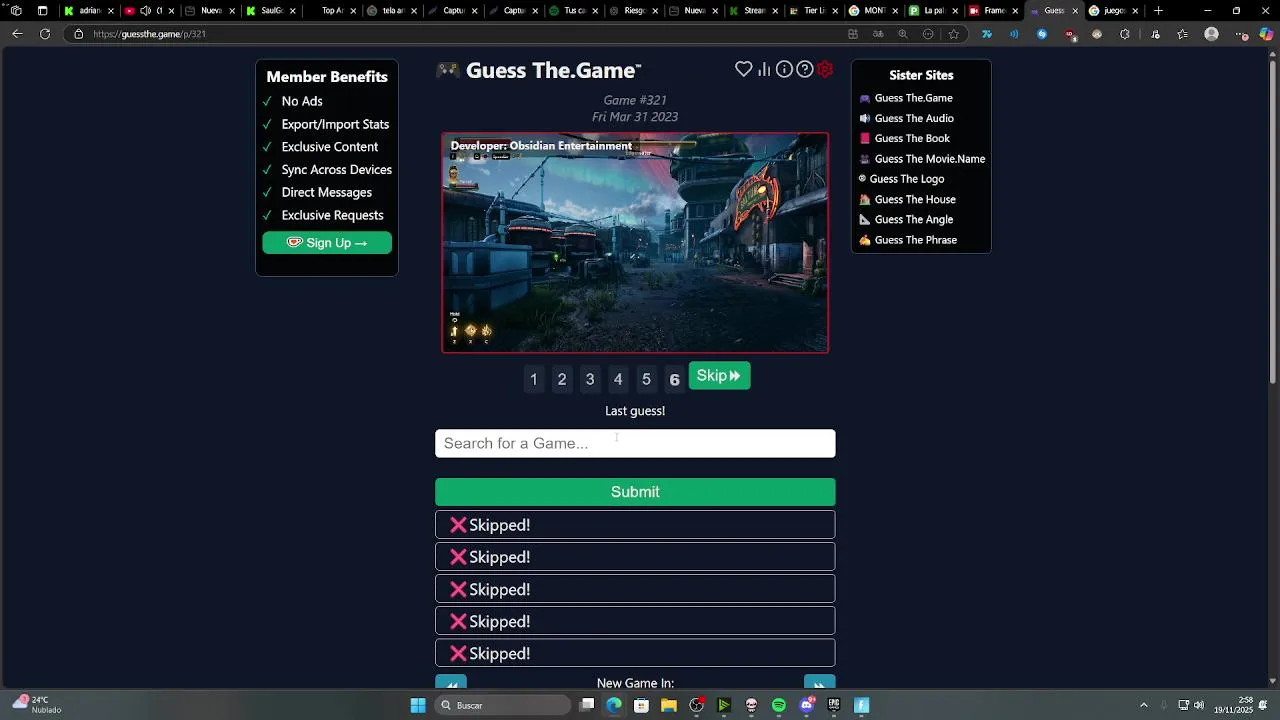The height and width of the screenshot is (720, 1280).
Task: Switch to the SaulGo browser tab
Action: pyautogui.click(x=270, y=11)
